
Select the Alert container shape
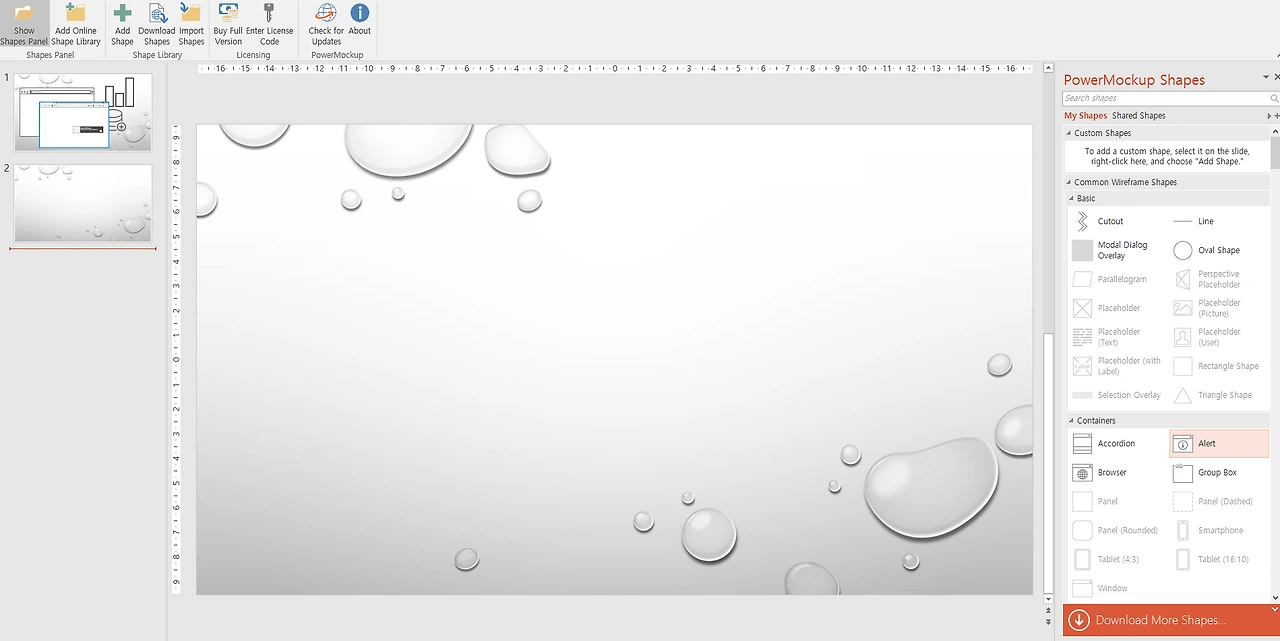[x=1219, y=443]
